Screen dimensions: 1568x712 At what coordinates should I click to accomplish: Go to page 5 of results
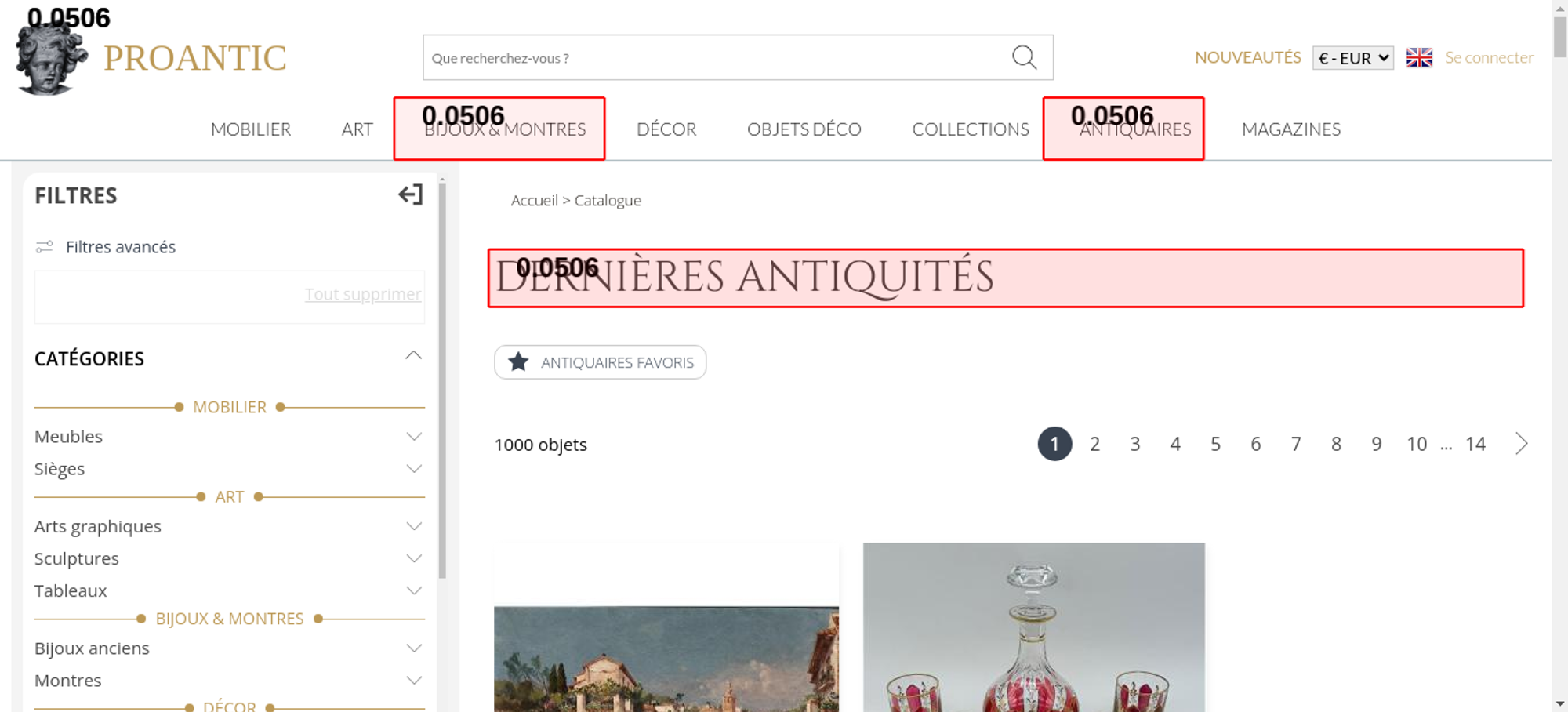point(1215,445)
